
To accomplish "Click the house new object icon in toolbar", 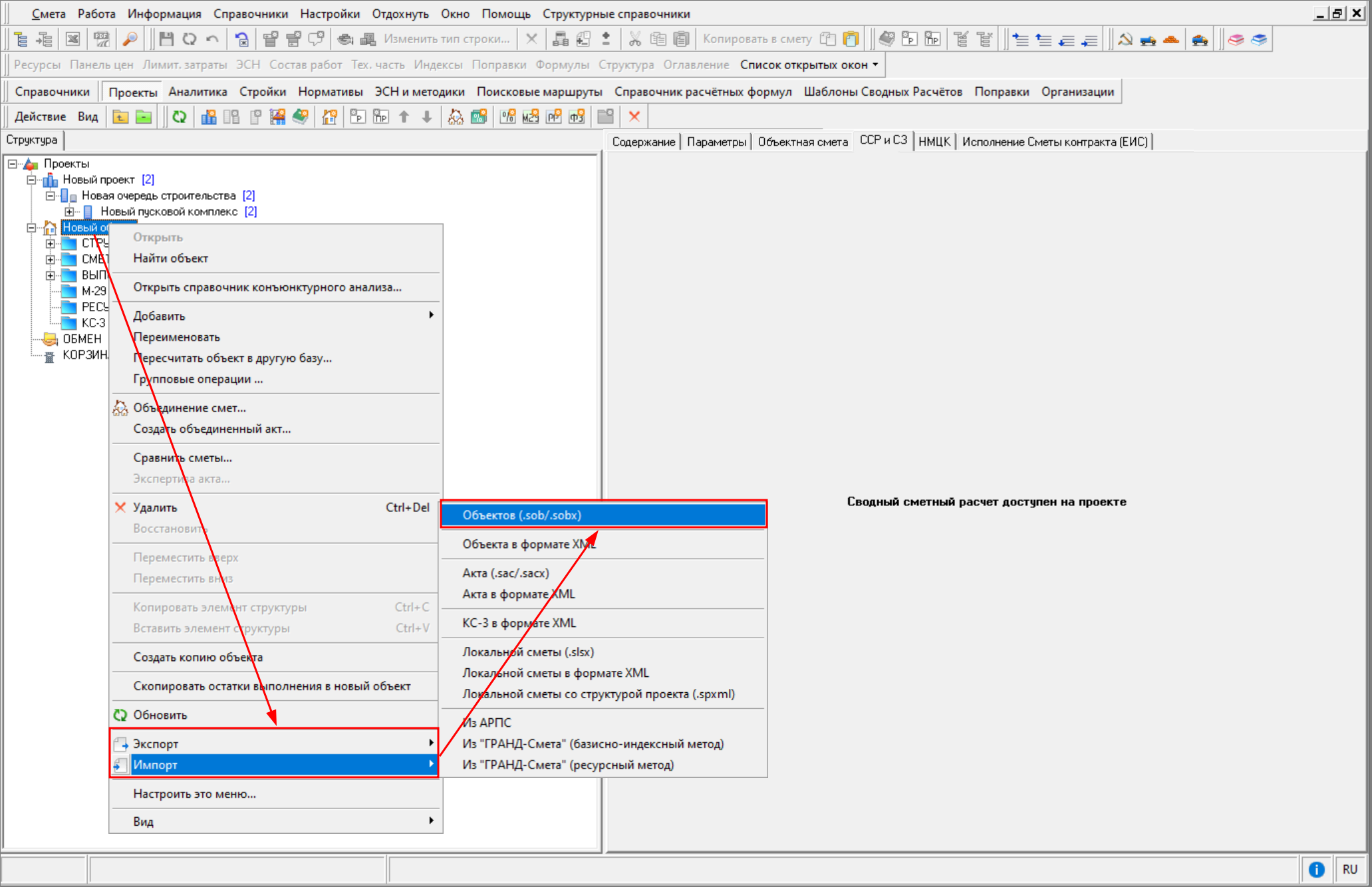I will [x=329, y=117].
